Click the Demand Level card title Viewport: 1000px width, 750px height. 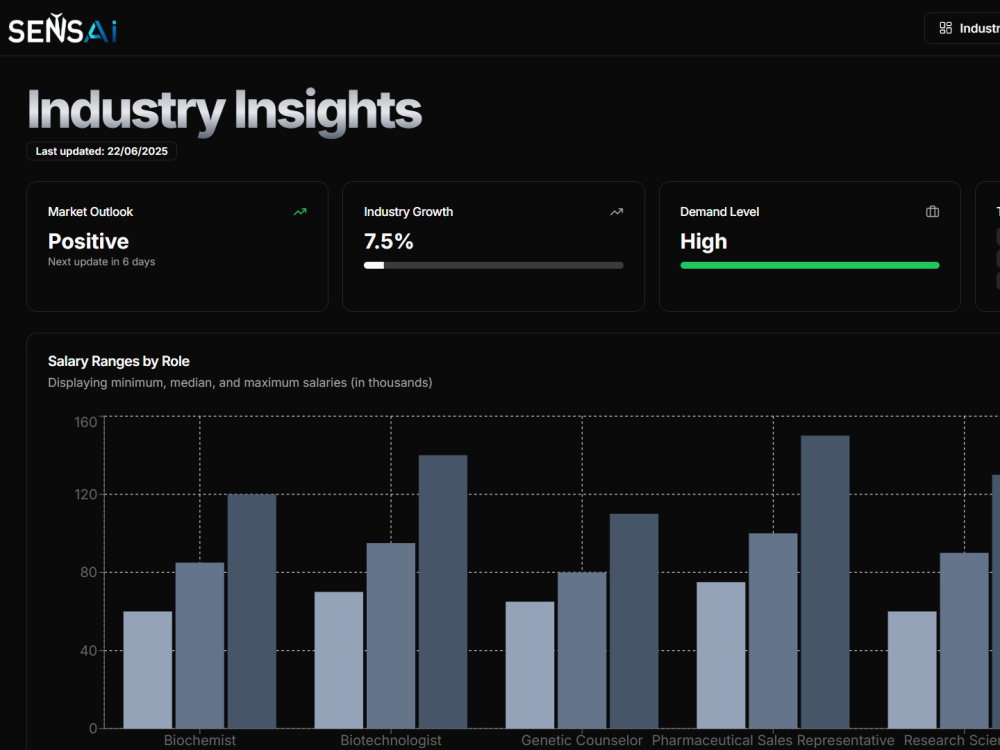coord(719,212)
